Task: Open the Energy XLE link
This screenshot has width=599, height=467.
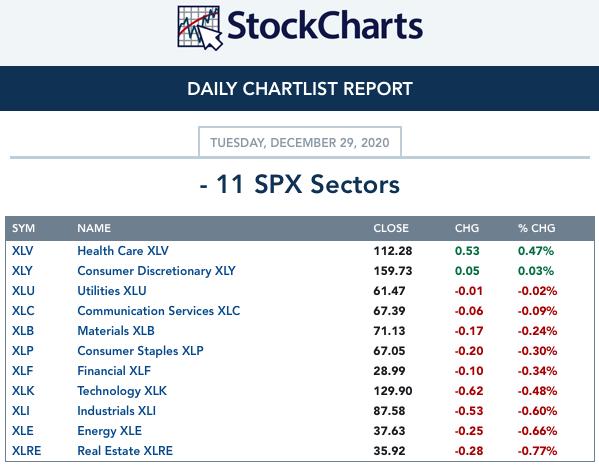Action: tap(109, 431)
